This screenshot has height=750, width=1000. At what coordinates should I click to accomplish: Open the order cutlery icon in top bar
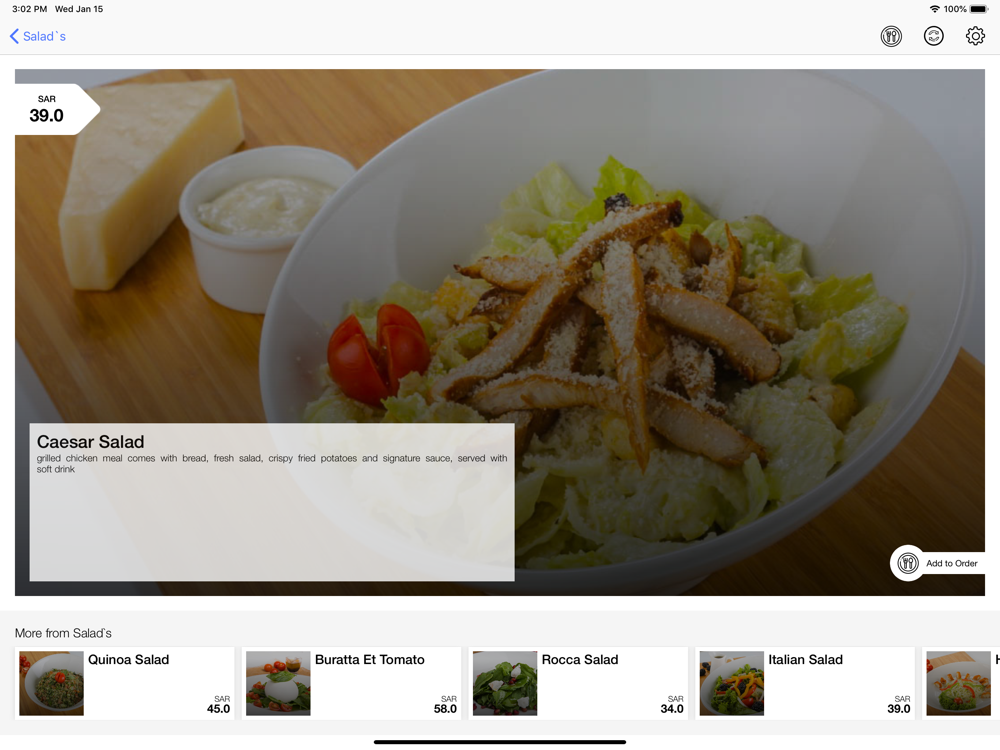coord(891,36)
